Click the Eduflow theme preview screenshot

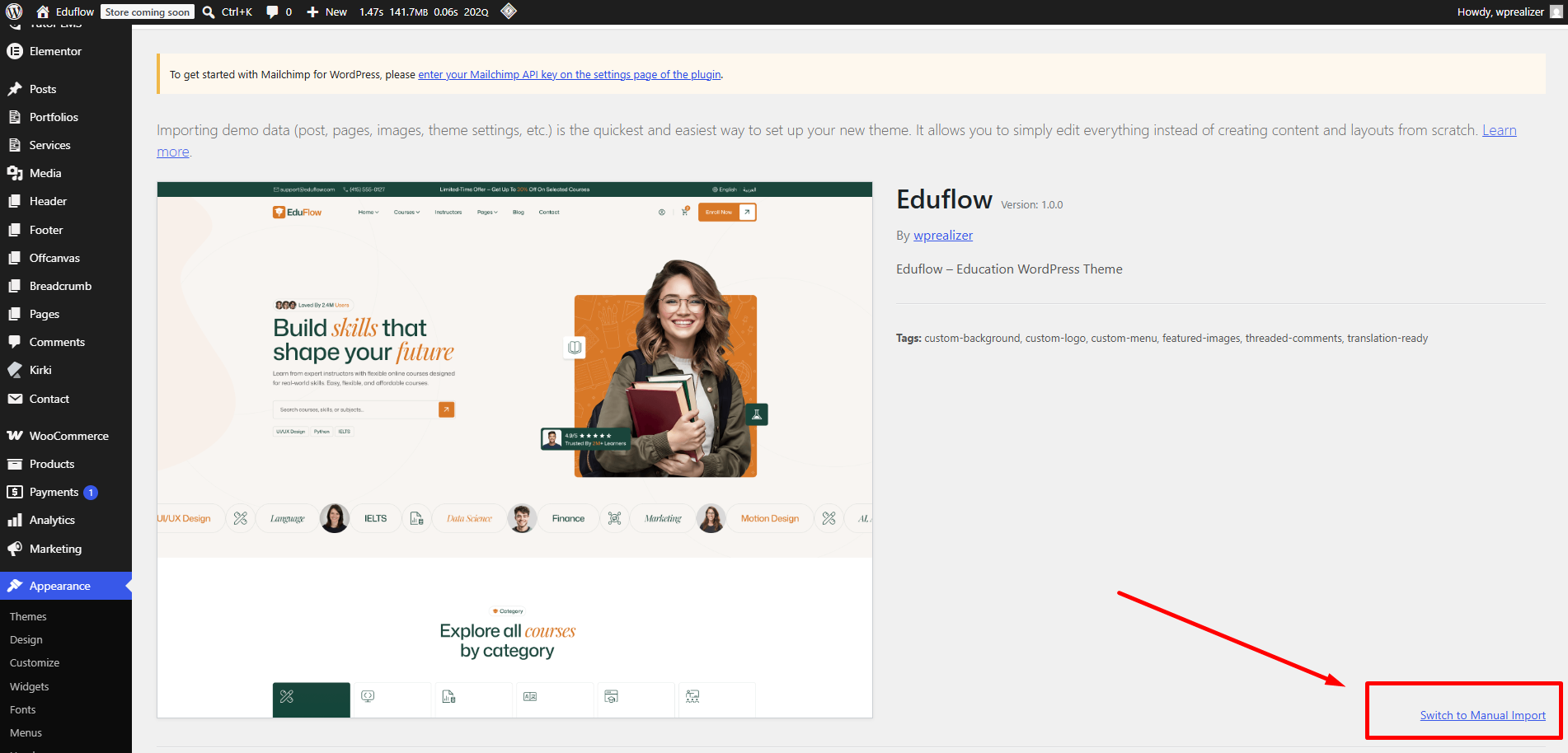pyautogui.click(x=514, y=450)
